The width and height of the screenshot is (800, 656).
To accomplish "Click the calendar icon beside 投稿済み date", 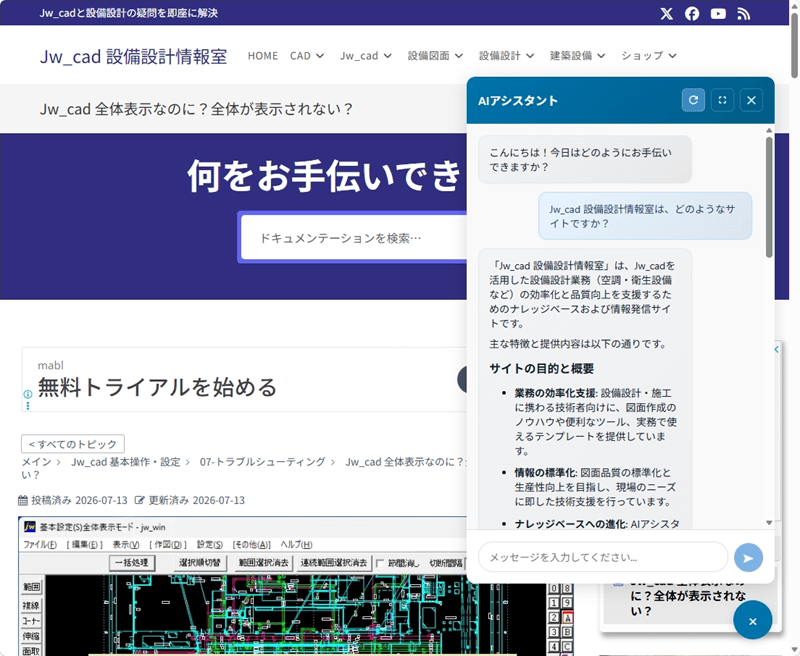I will click(x=23, y=500).
